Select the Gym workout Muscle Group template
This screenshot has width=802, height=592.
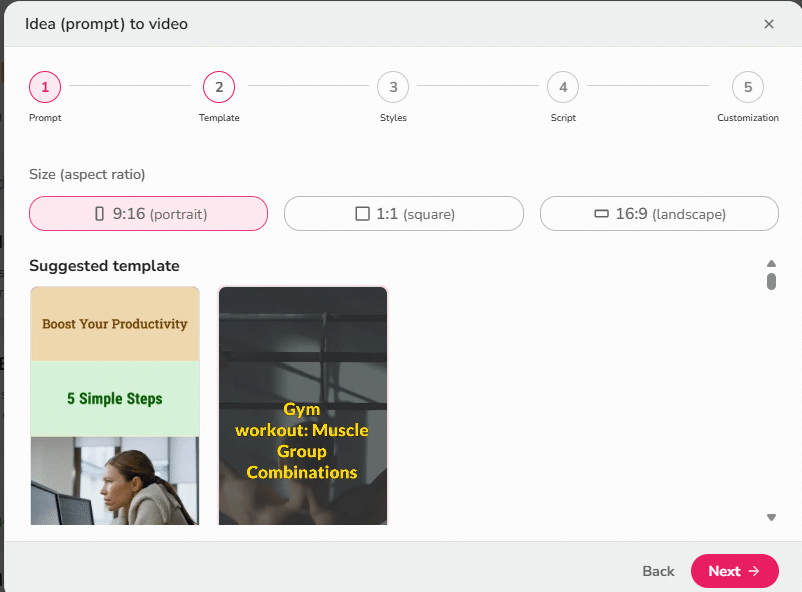point(302,405)
